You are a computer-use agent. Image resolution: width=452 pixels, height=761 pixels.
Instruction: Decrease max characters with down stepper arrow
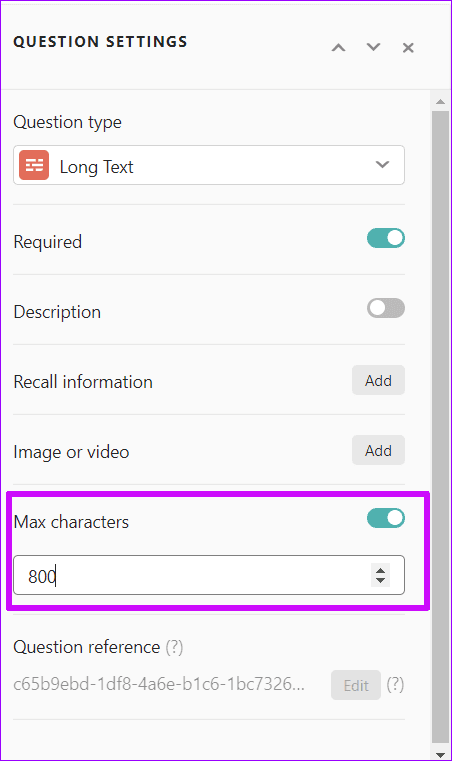click(381, 580)
